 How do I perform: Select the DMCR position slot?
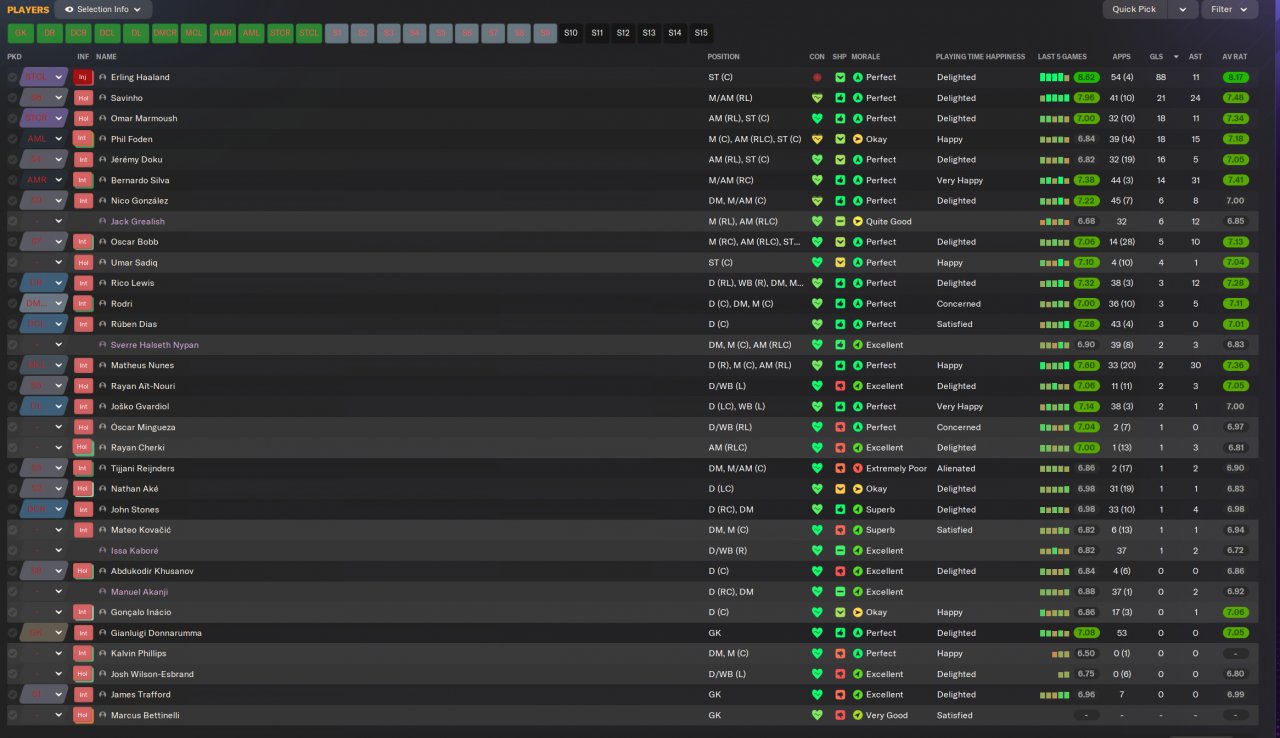point(165,33)
